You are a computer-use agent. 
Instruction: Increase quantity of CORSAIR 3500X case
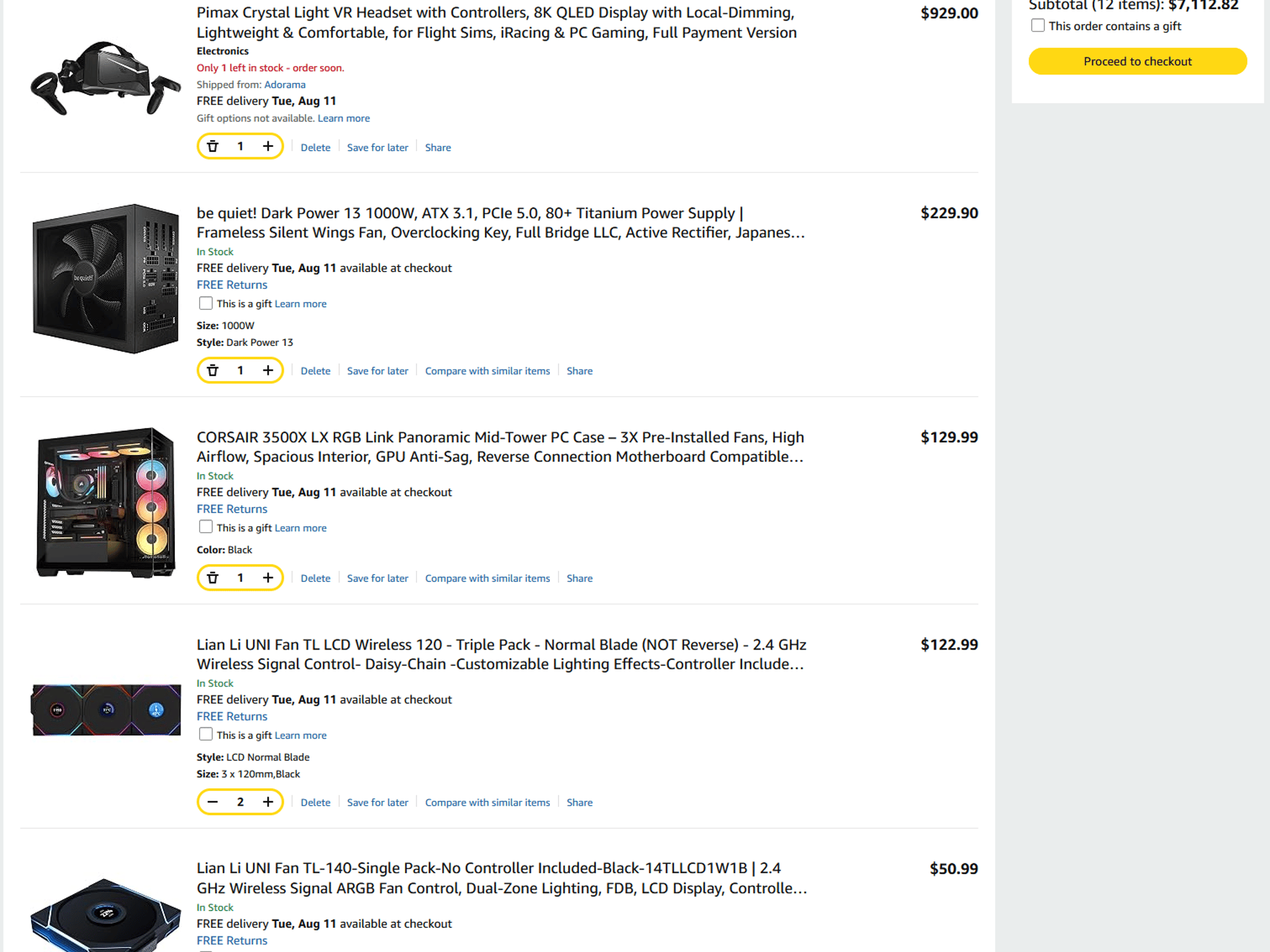[268, 578]
